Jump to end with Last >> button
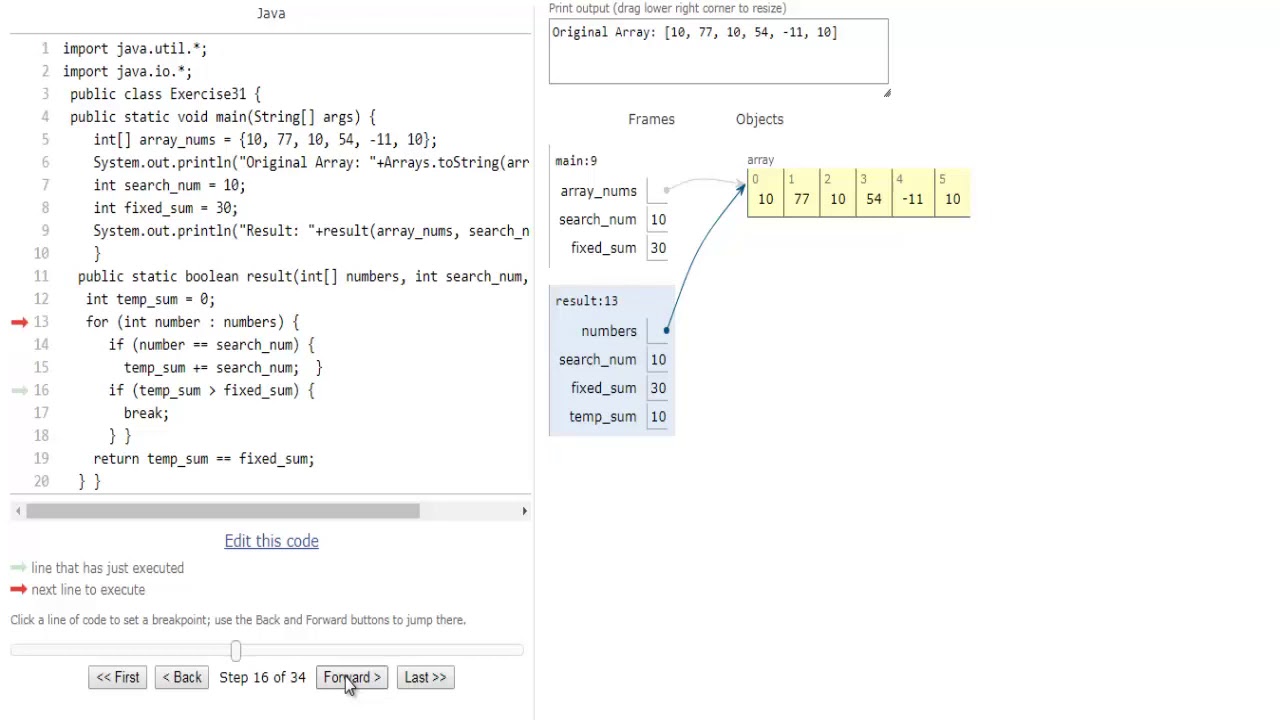The image size is (1280, 720). tap(425, 677)
